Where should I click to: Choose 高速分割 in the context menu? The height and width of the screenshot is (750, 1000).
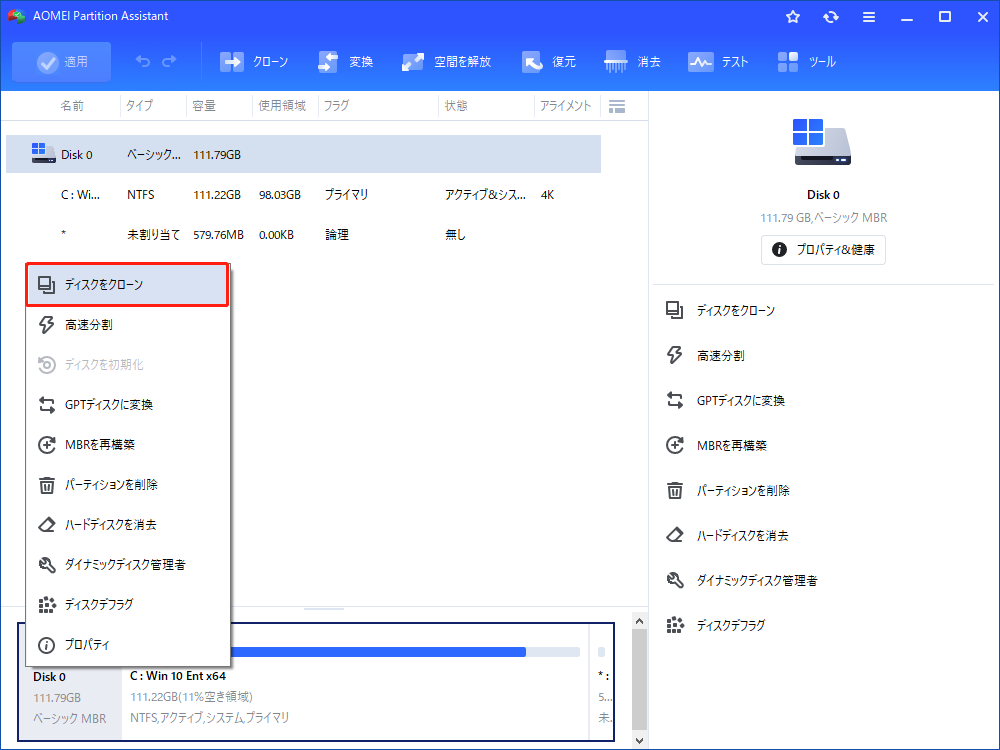(x=128, y=325)
